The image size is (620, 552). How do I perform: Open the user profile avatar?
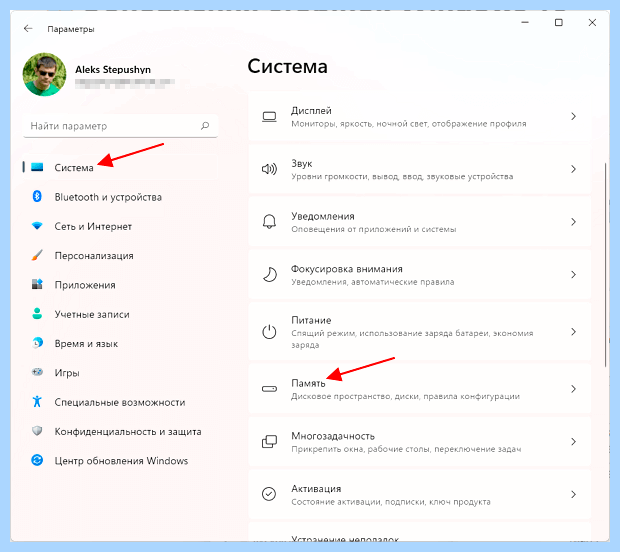pos(44,74)
